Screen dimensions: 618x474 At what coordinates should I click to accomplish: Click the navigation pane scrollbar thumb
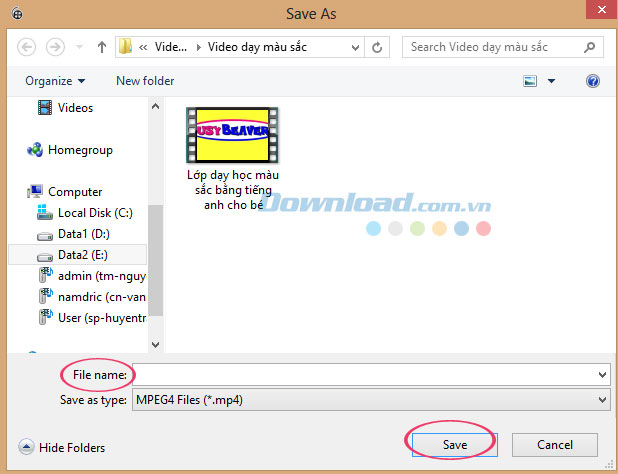click(155, 260)
